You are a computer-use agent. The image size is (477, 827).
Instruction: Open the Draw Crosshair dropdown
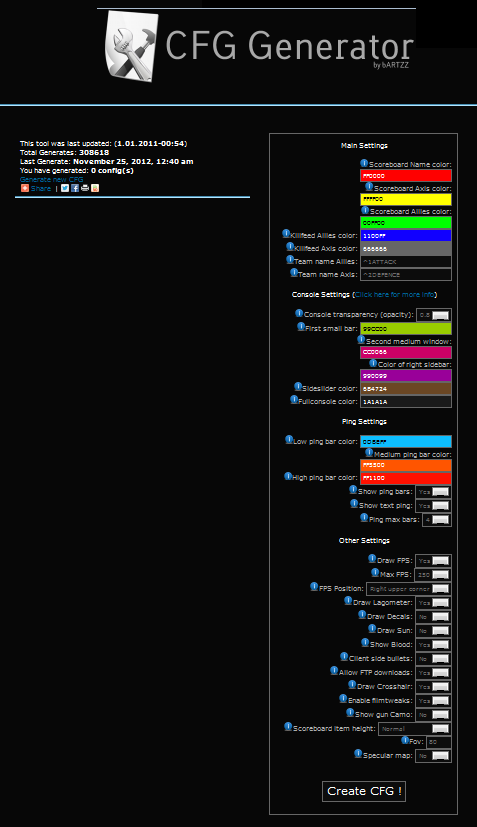433,687
